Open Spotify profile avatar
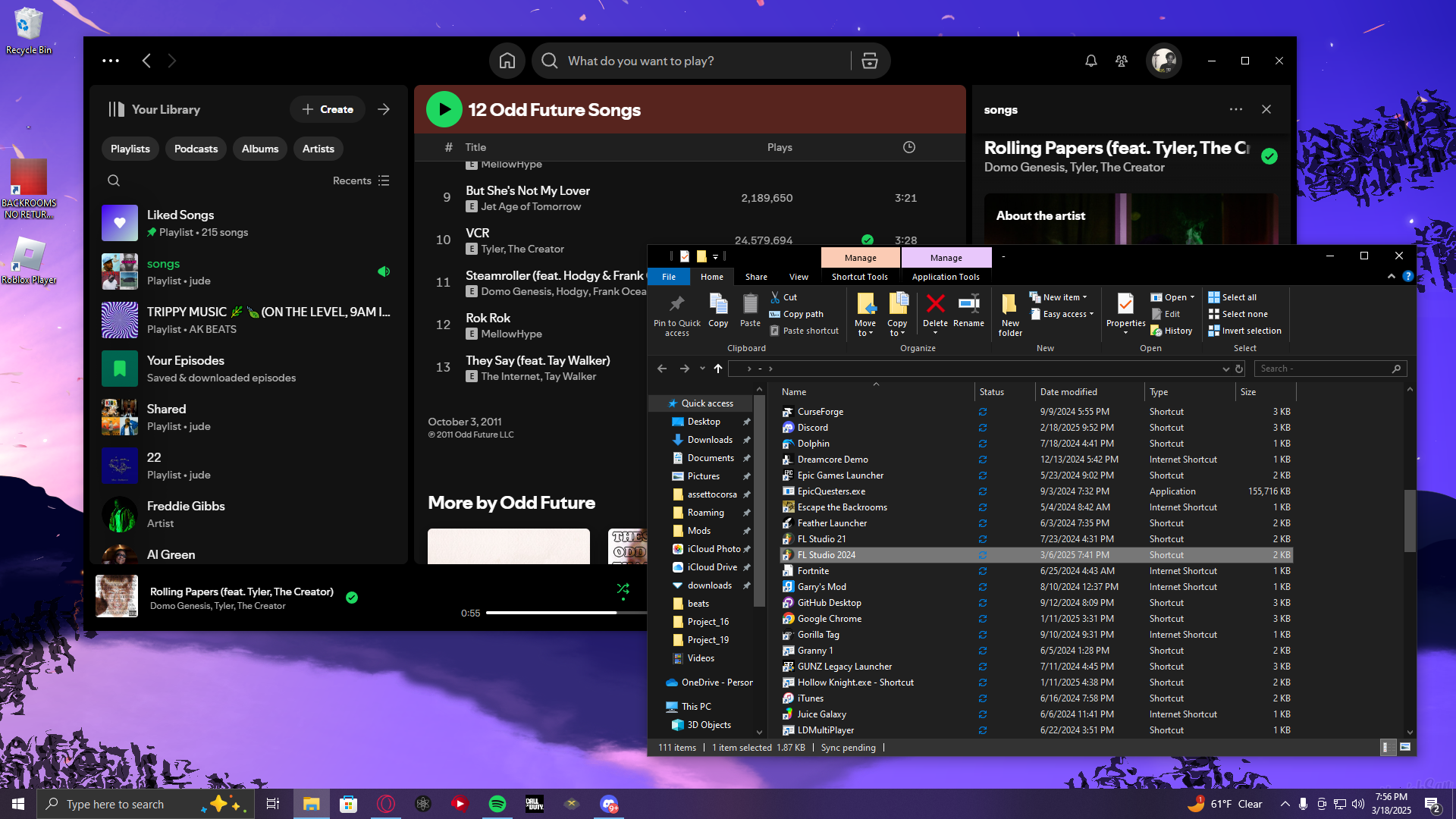 tap(1163, 61)
